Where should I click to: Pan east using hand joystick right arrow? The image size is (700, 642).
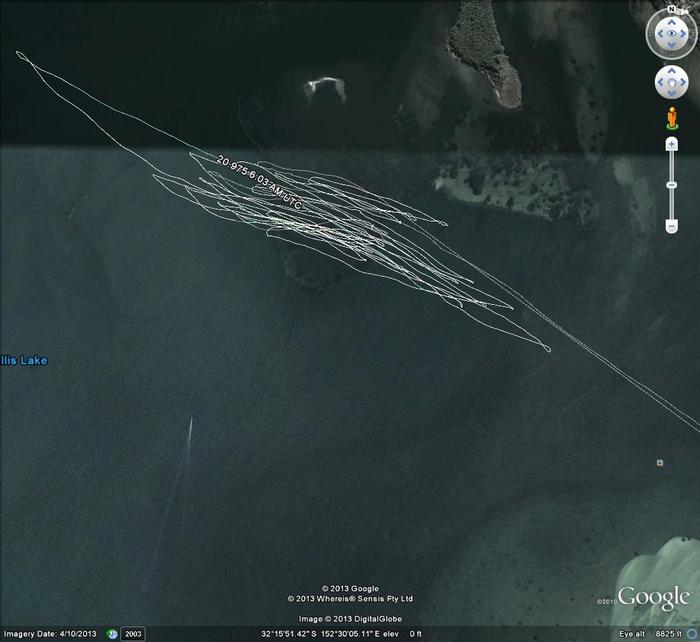pos(685,82)
